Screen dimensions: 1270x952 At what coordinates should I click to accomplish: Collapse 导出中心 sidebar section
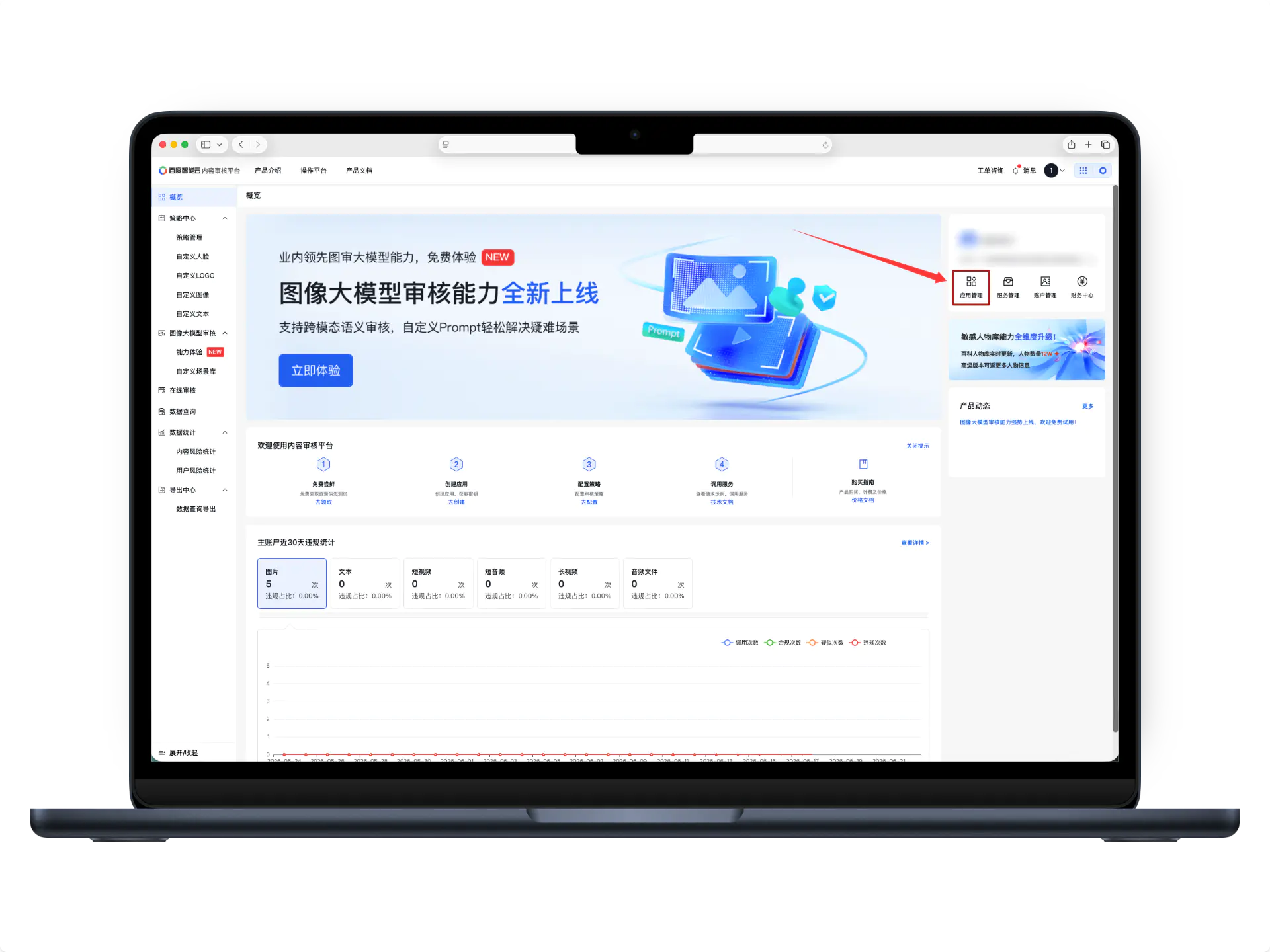click(x=225, y=490)
